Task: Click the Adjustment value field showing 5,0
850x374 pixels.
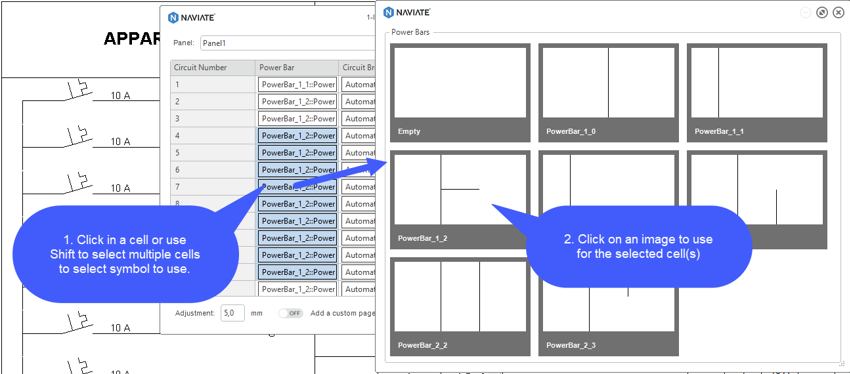Action: [x=233, y=313]
